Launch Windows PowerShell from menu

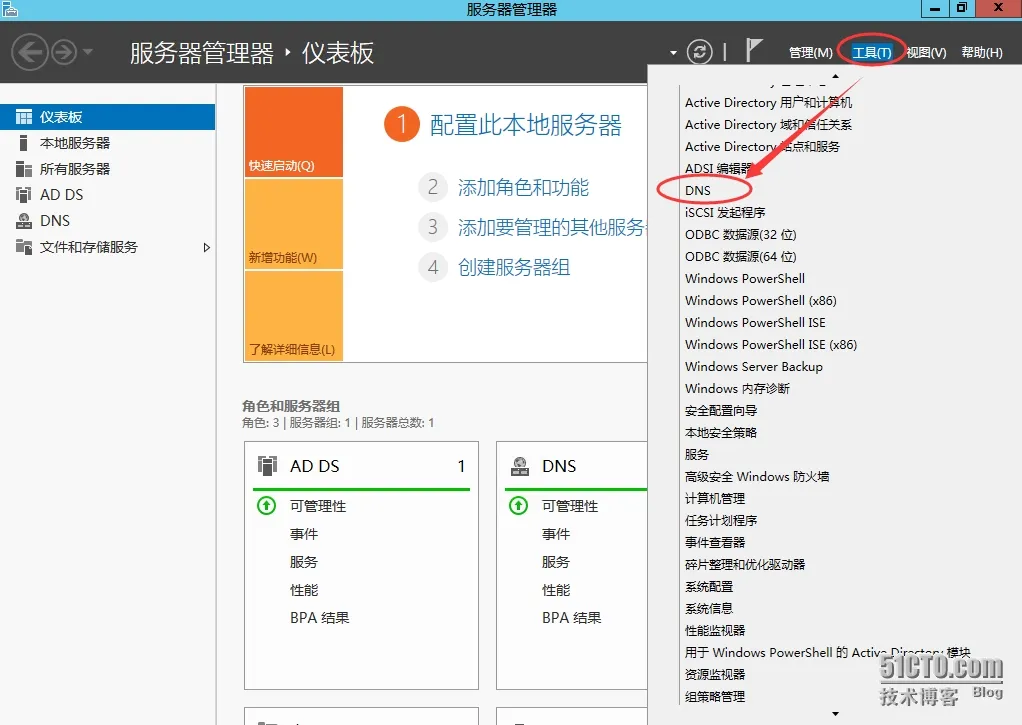point(745,278)
